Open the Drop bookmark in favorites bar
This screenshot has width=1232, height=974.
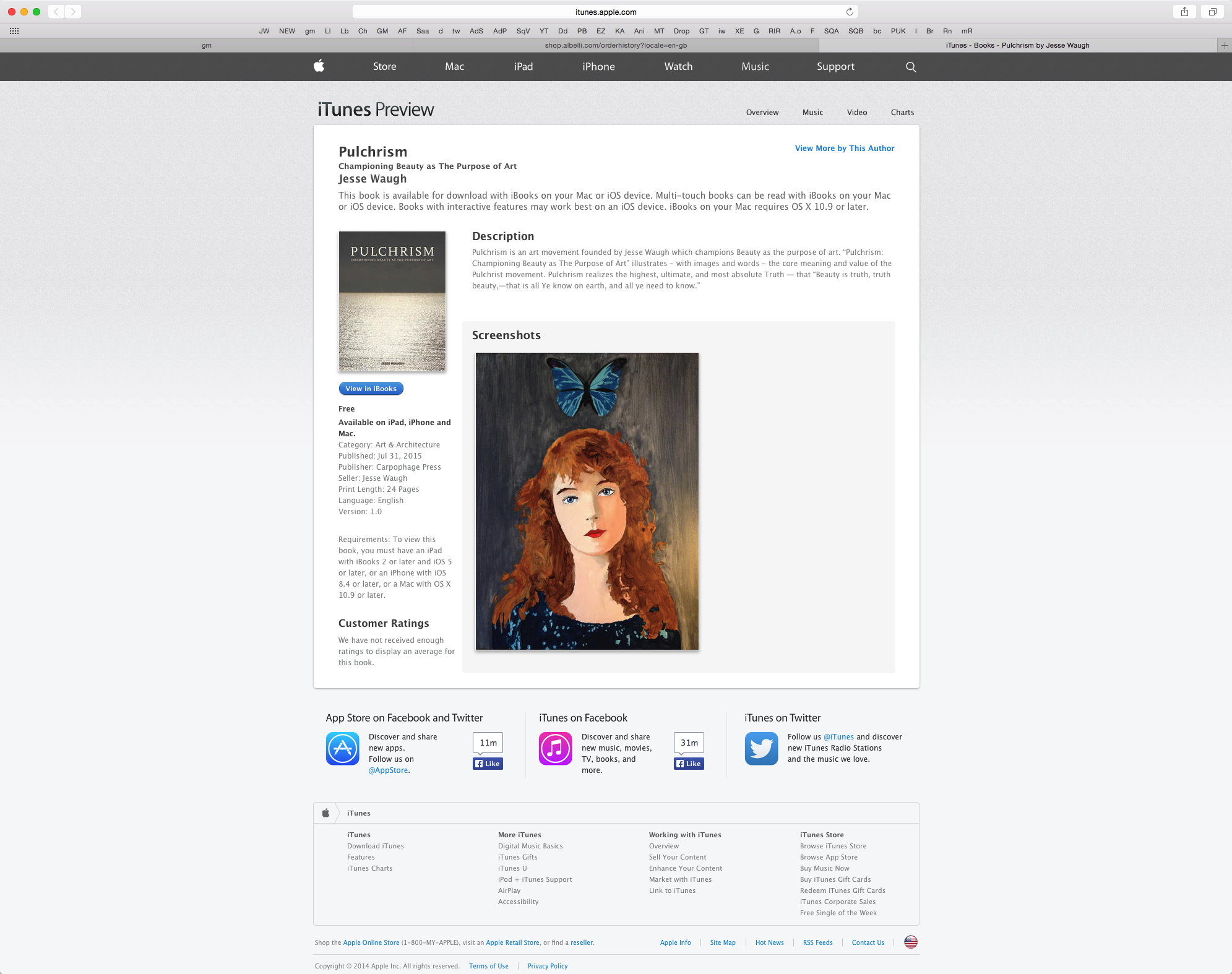pos(681,31)
